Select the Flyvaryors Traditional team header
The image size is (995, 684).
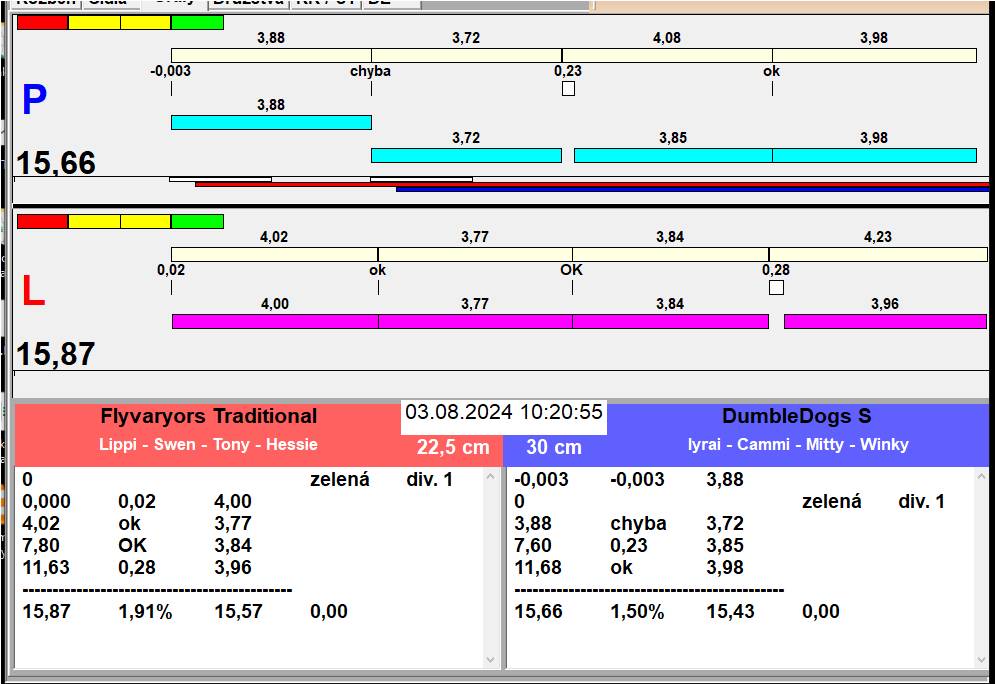click(208, 416)
